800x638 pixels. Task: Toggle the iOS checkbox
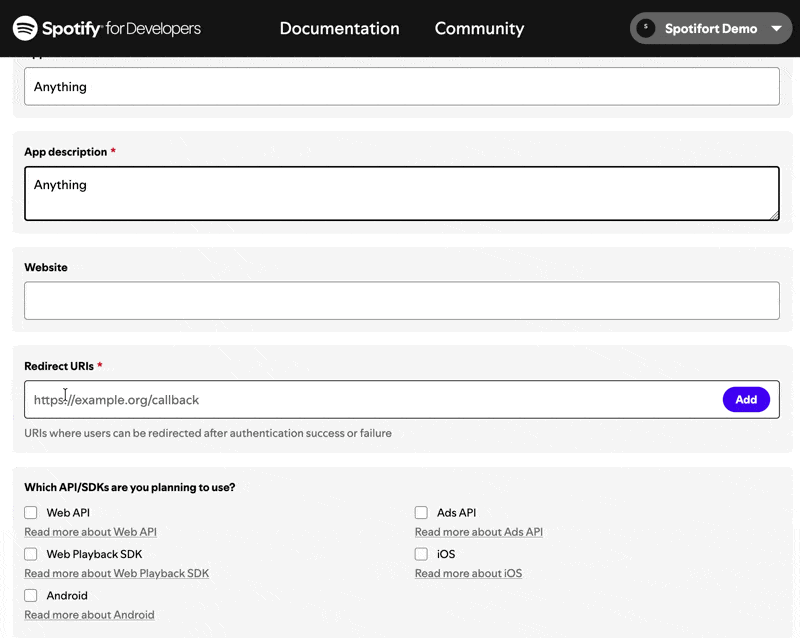point(421,554)
